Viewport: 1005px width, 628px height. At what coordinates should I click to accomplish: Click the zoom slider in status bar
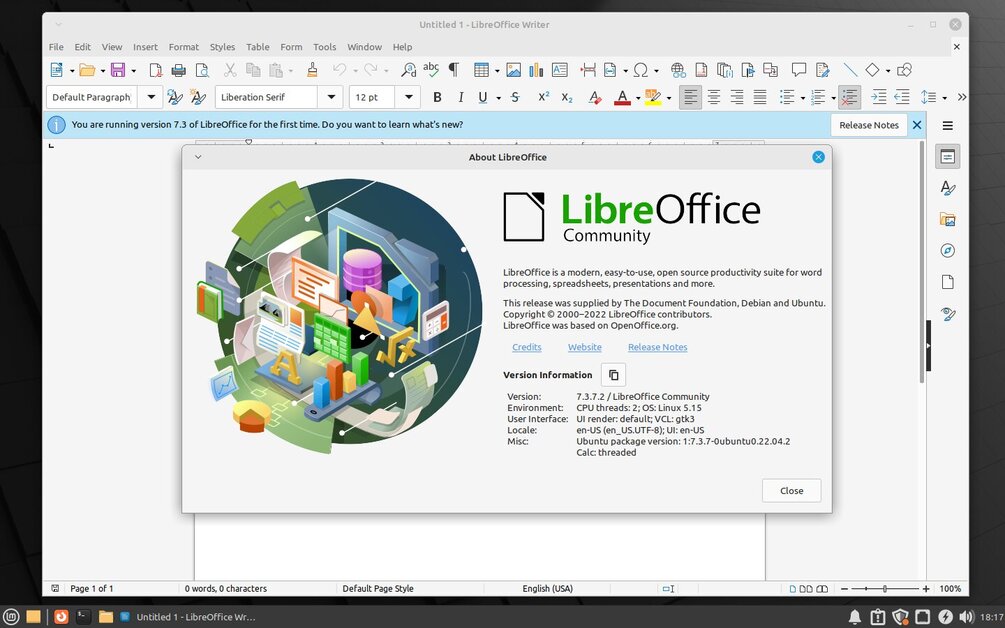[x=885, y=588]
